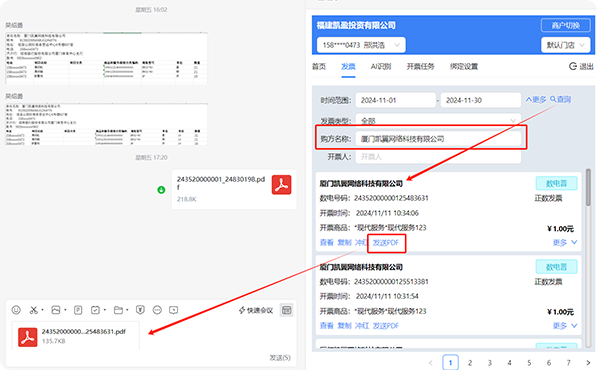Viewport: 597px width, 370px height.
Task: Switch to the 绑定设置 tab
Action: coord(464,67)
